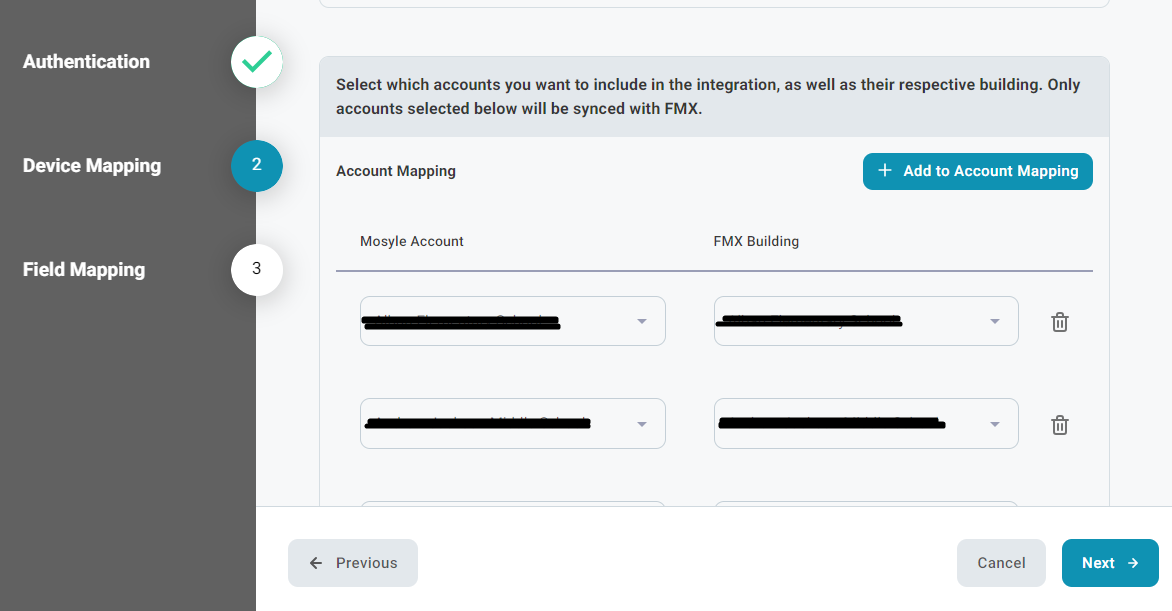The image size is (1172, 611).
Task: Go back using the Previous button
Action: click(352, 563)
